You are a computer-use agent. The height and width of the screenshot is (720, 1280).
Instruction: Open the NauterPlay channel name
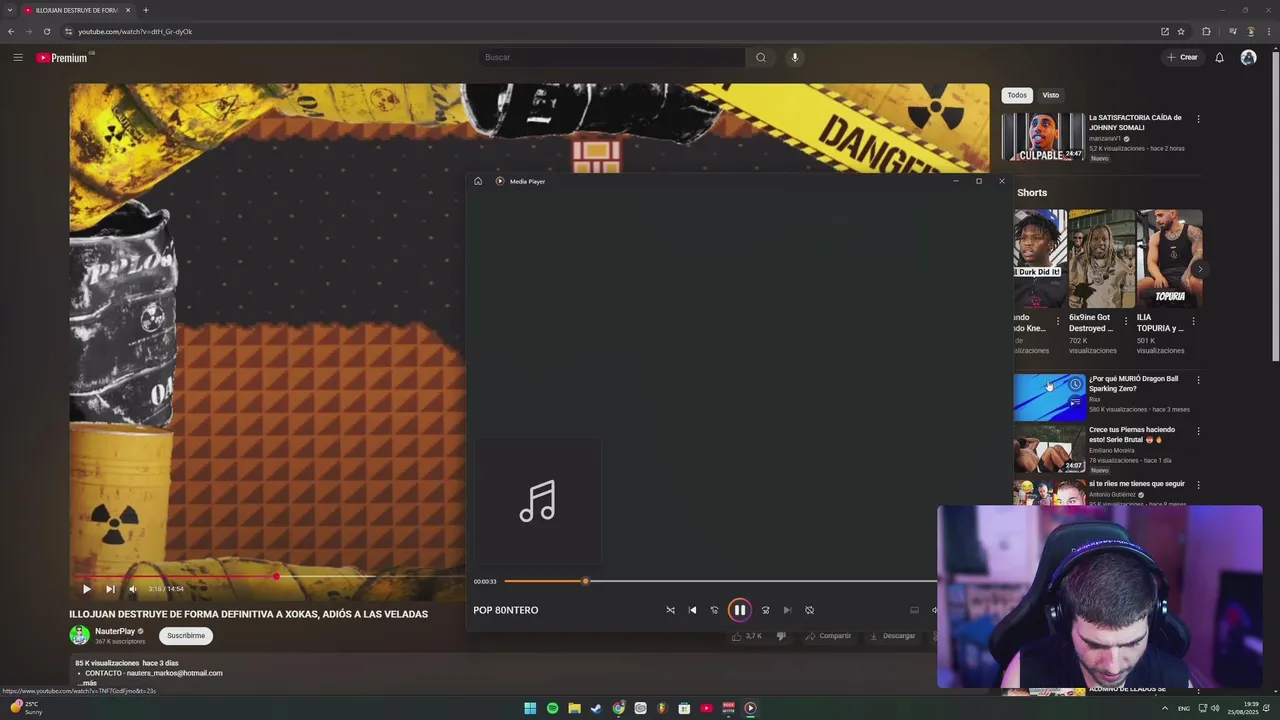coord(115,631)
